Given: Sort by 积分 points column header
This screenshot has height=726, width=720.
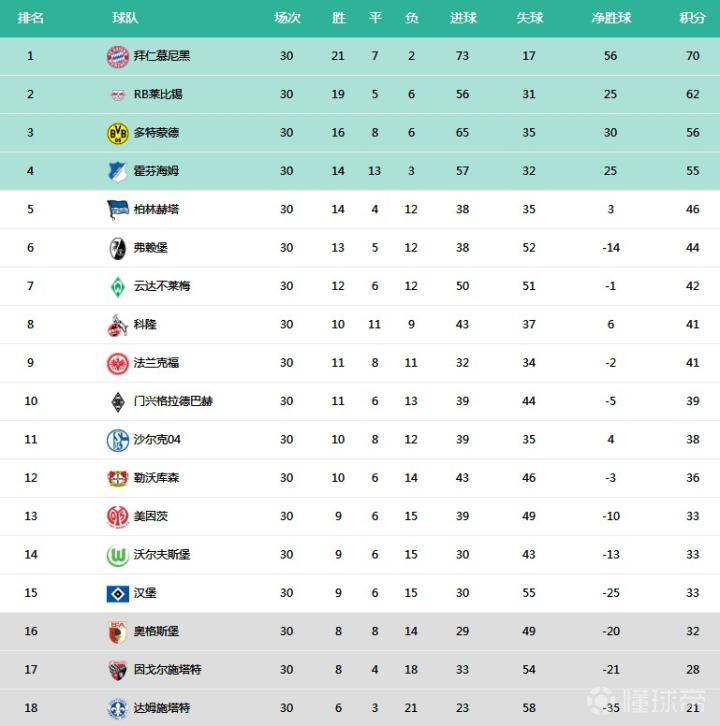Looking at the screenshot, I should click(692, 18).
